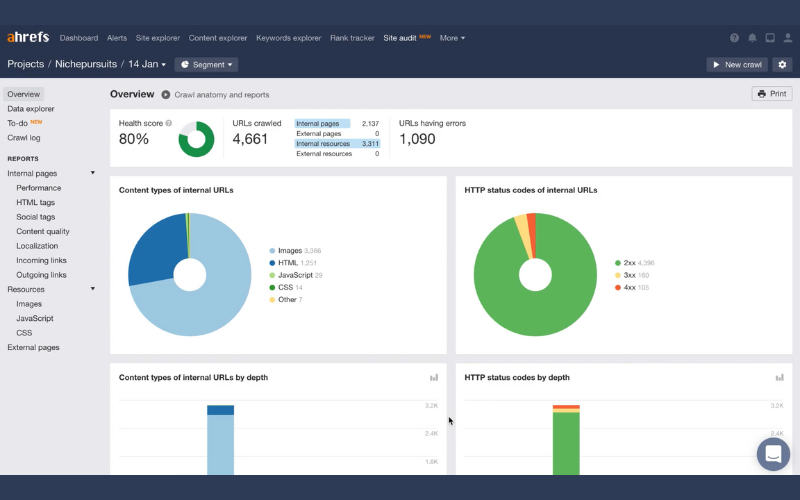Click the monitor icon in top bar
Screen dimensions: 800x500
tap(770, 38)
